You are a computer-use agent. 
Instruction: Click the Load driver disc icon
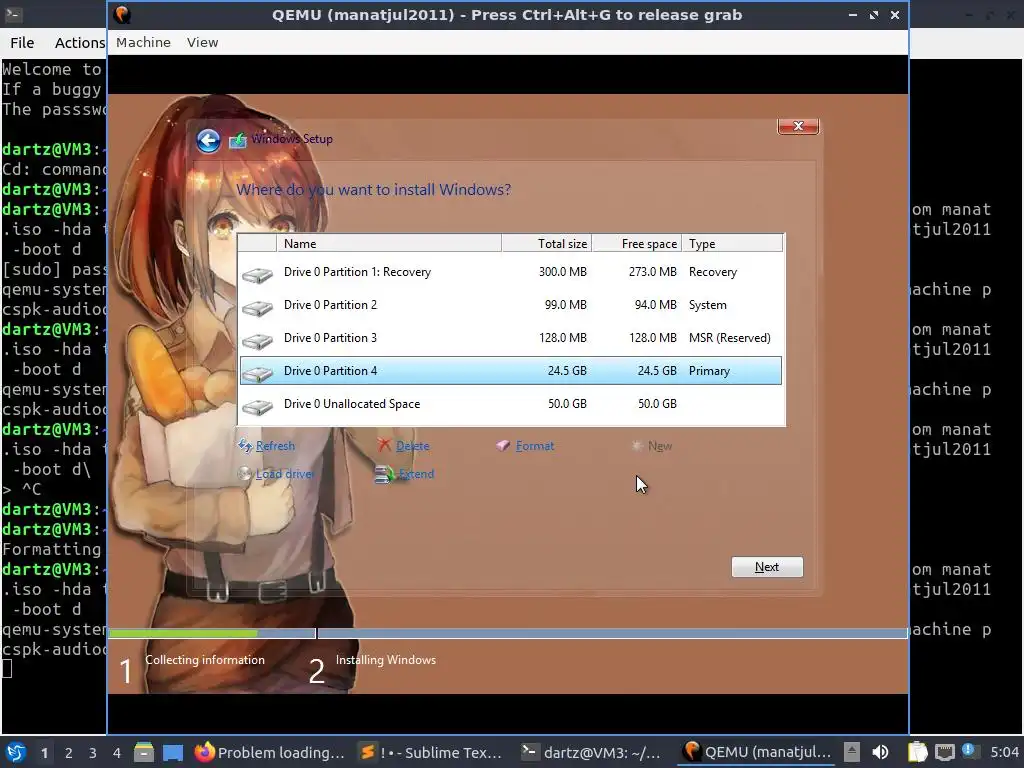pos(245,473)
